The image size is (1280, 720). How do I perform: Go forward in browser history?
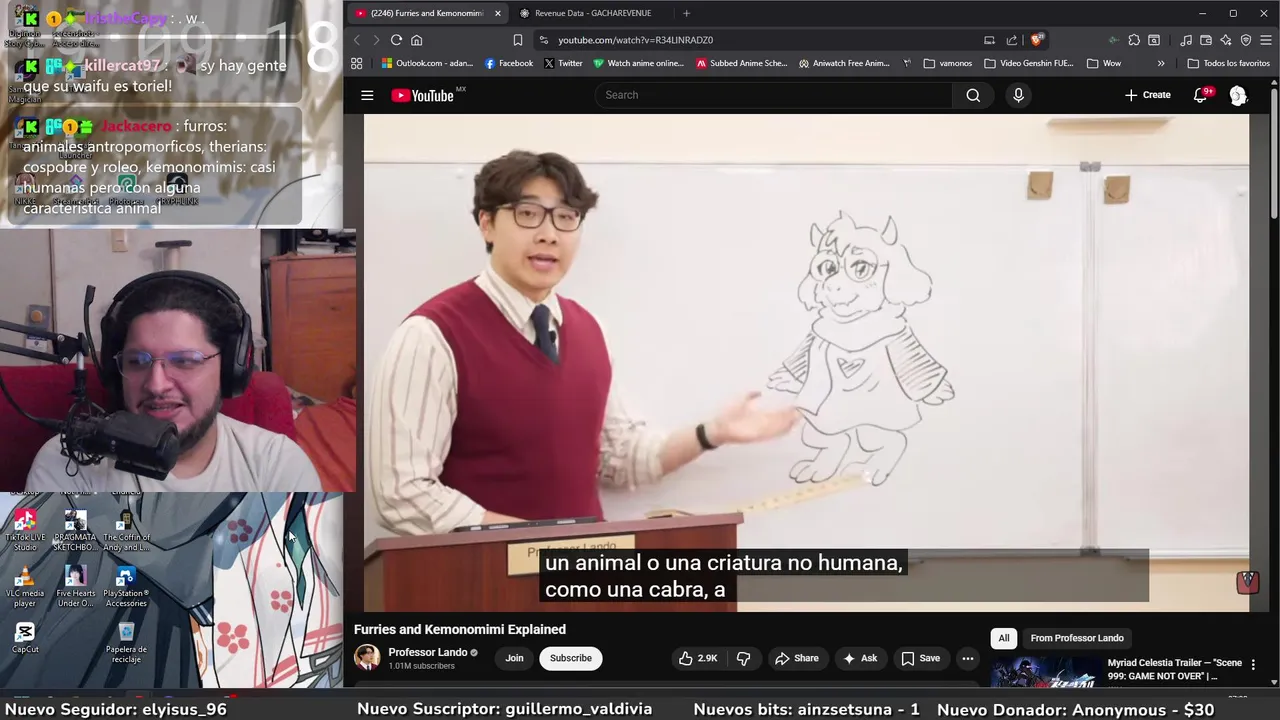pyautogui.click(x=376, y=40)
